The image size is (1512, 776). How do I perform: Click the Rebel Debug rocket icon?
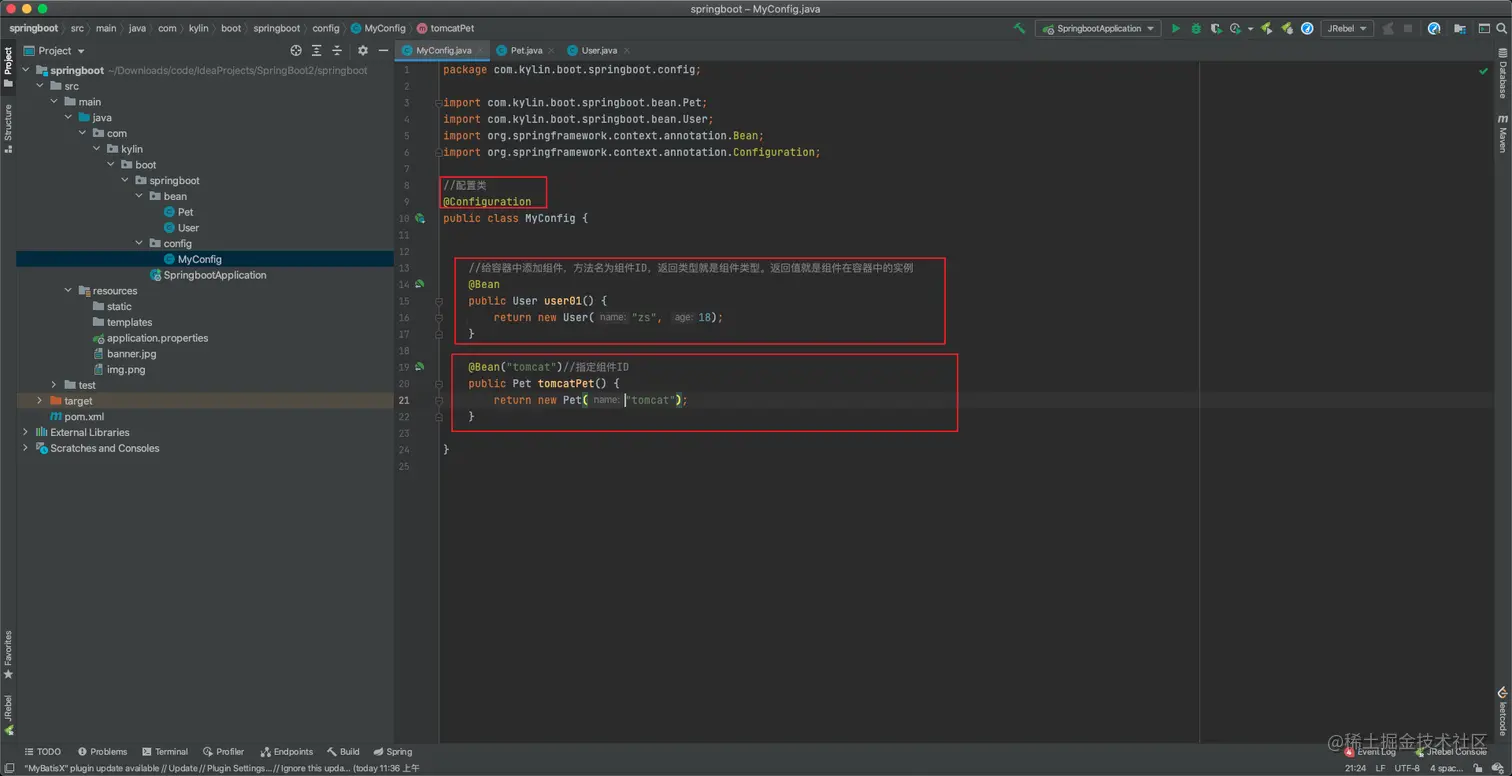pyautogui.click(x=1287, y=29)
